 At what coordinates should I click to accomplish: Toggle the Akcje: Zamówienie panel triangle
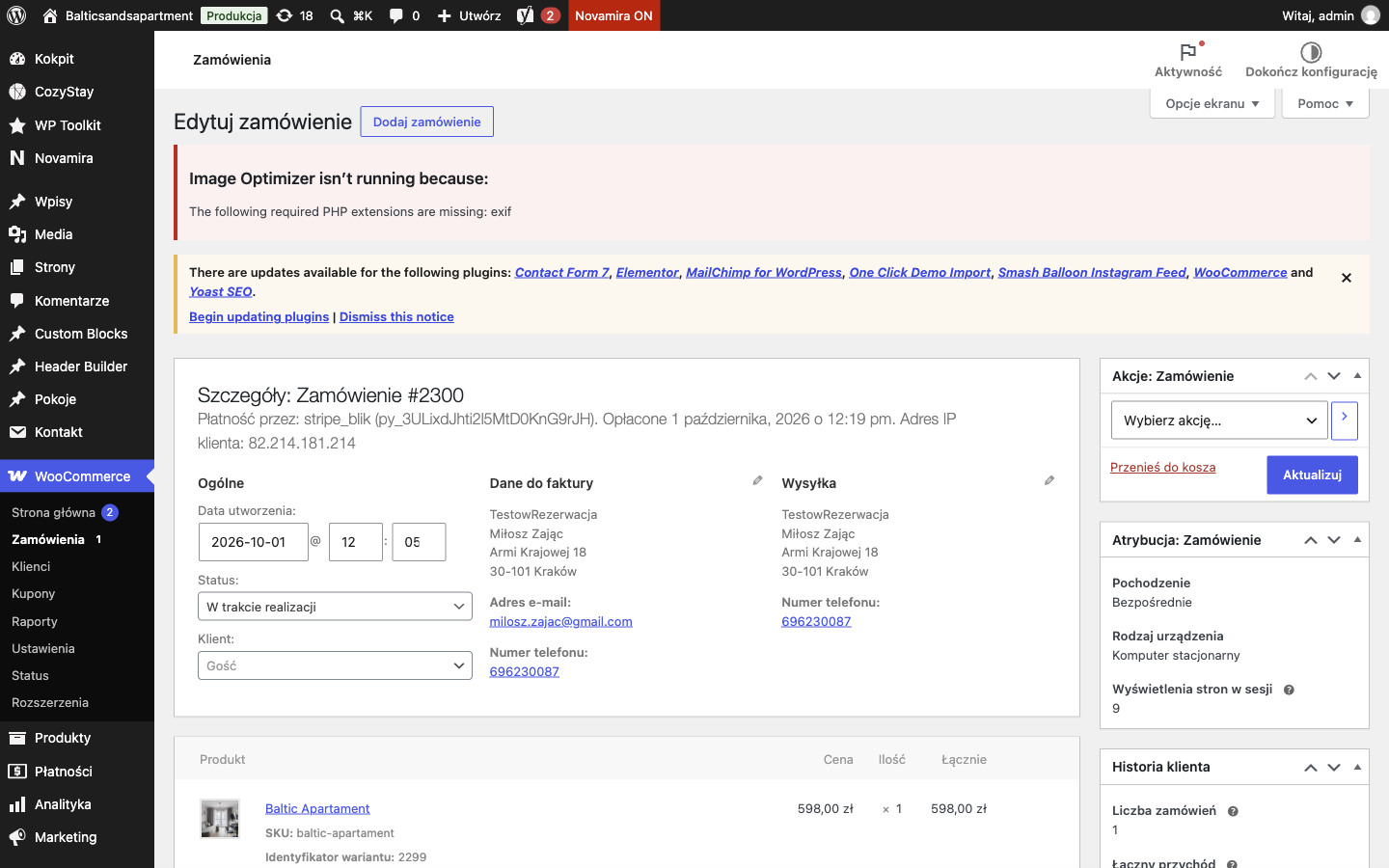pyautogui.click(x=1357, y=376)
